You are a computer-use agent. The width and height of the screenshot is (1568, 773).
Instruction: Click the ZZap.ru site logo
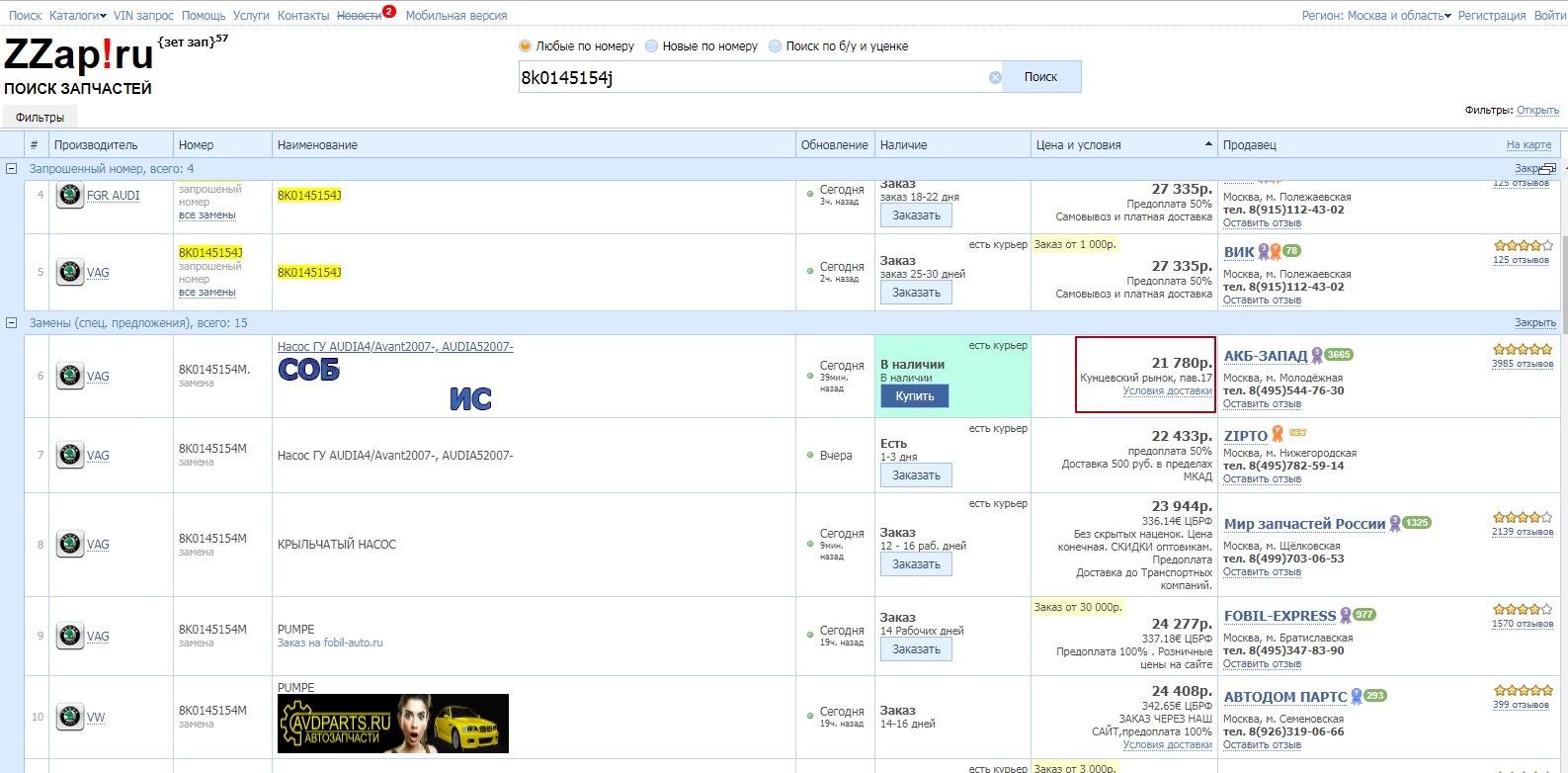click(79, 54)
